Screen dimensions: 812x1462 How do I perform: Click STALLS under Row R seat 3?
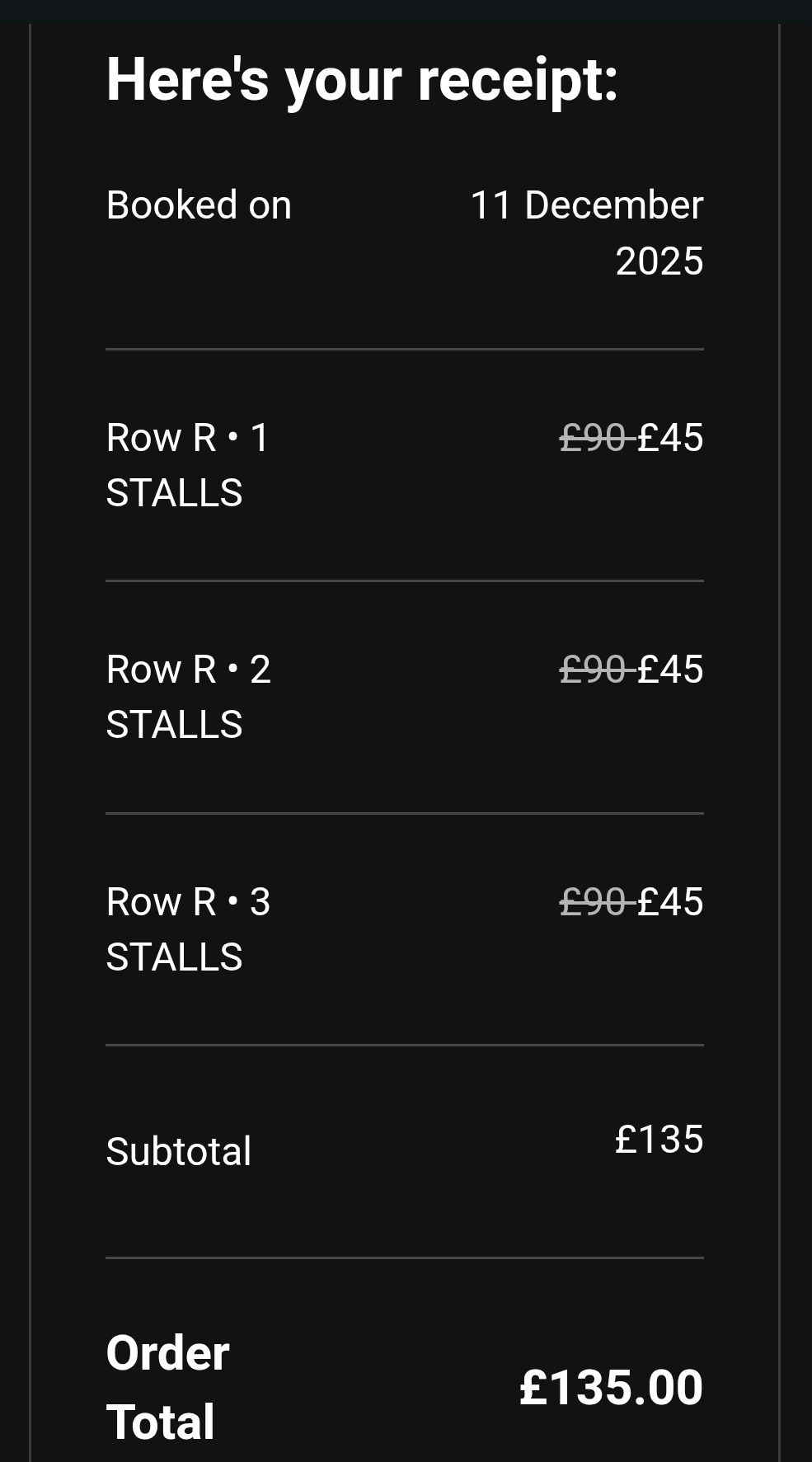pyautogui.click(x=175, y=957)
